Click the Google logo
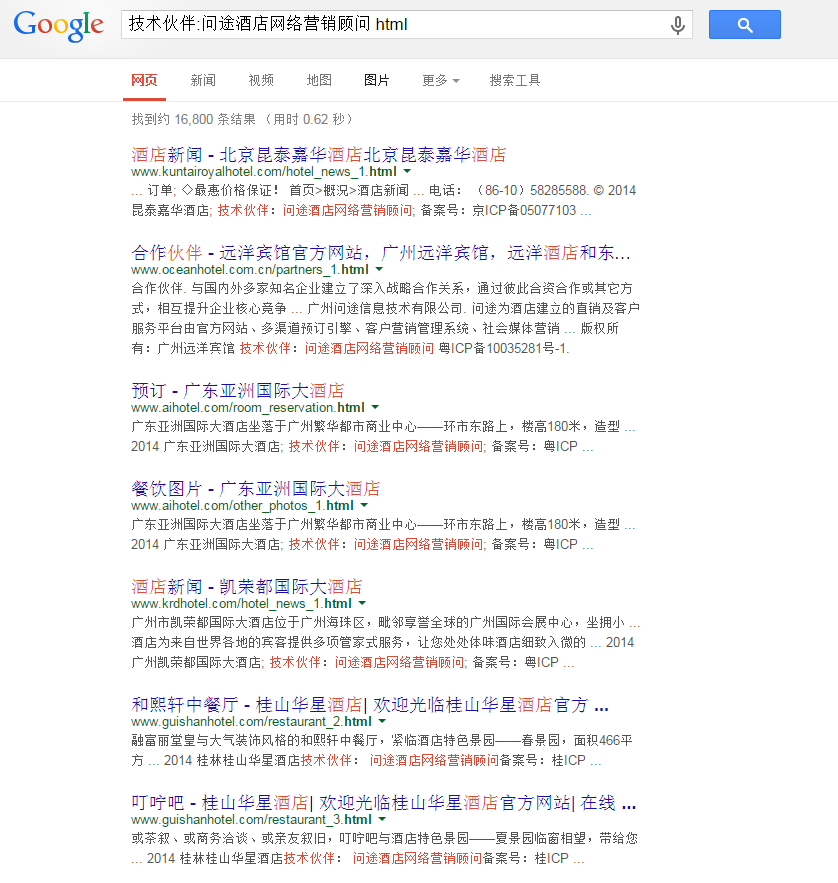This screenshot has height=883, width=838. pos(59,25)
